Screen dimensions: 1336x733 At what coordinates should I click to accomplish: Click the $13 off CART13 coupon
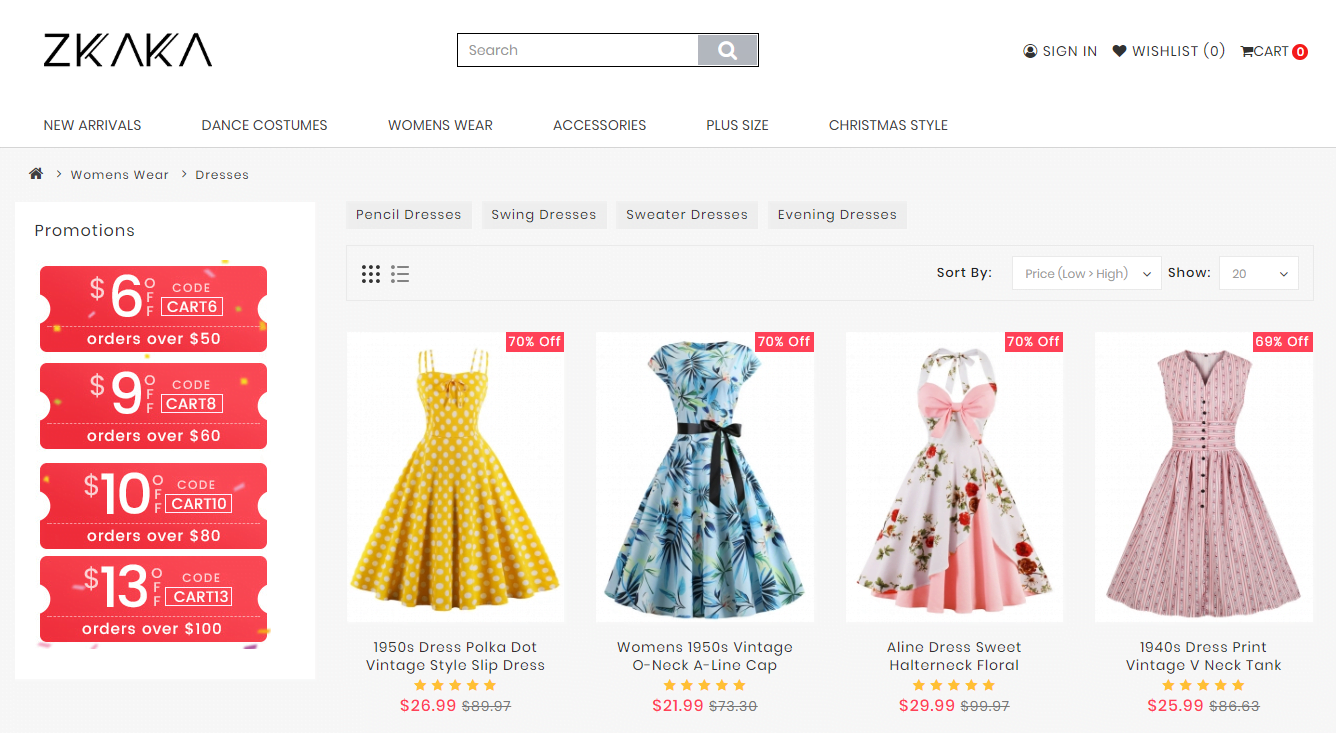[x=153, y=599]
